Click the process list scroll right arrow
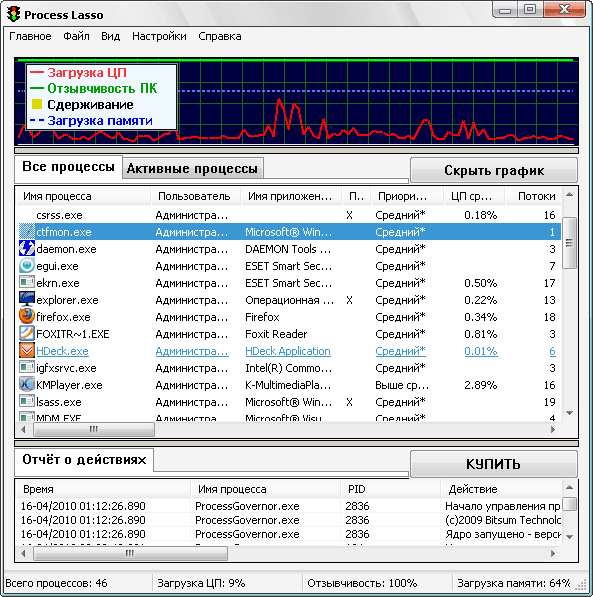 click(553, 429)
